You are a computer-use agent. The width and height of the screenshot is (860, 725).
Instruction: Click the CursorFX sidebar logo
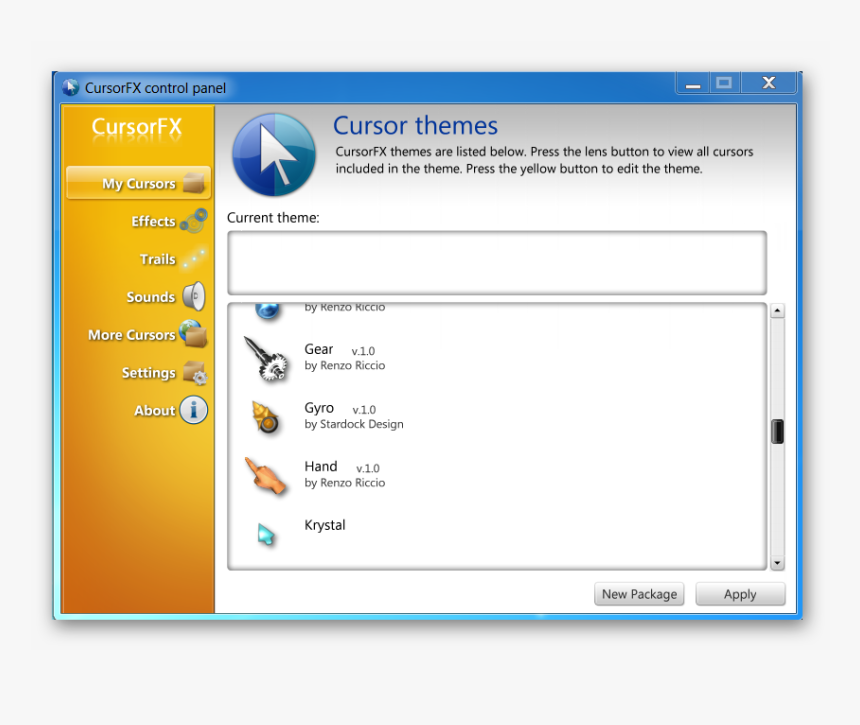point(137,127)
